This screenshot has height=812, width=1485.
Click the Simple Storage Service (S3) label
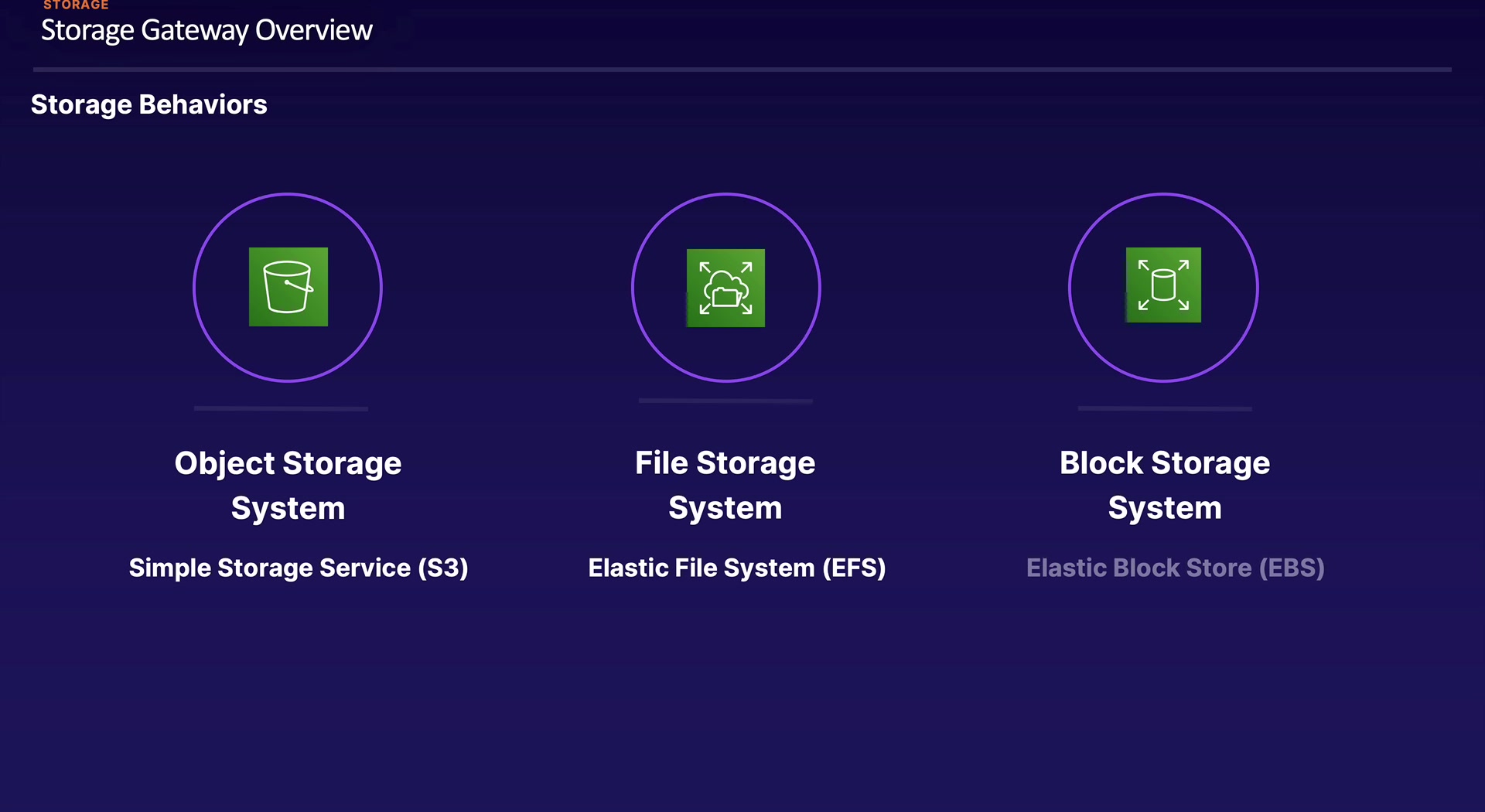(x=299, y=568)
